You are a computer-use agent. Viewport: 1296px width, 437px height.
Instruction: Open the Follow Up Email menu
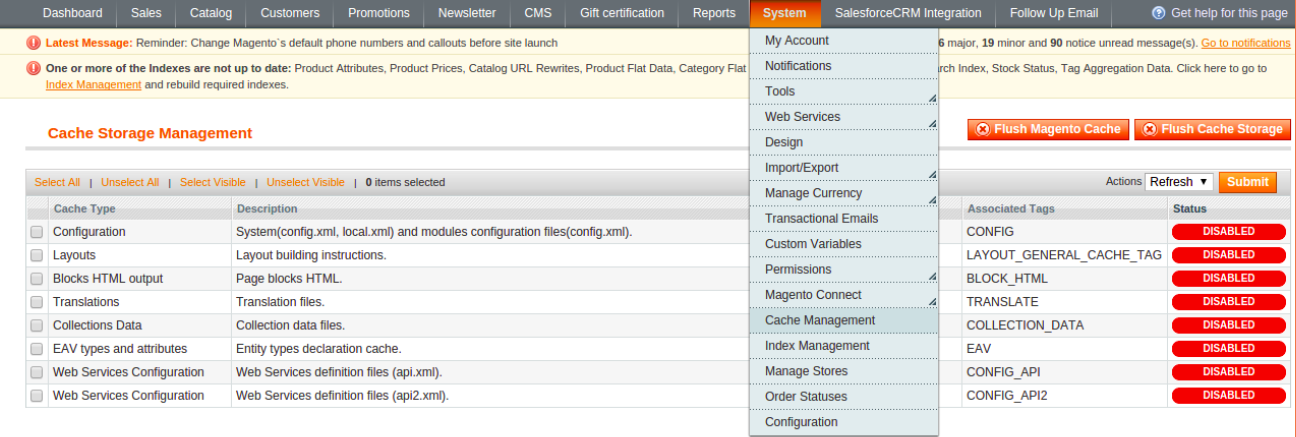tap(1054, 13)
